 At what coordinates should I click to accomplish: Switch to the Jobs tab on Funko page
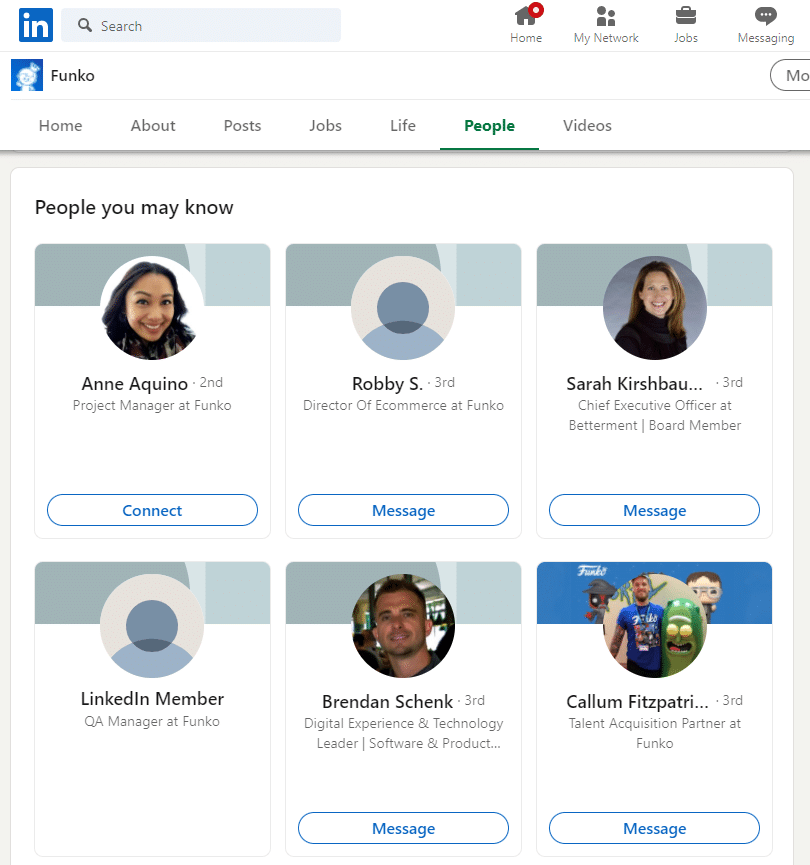click(326, 126)
